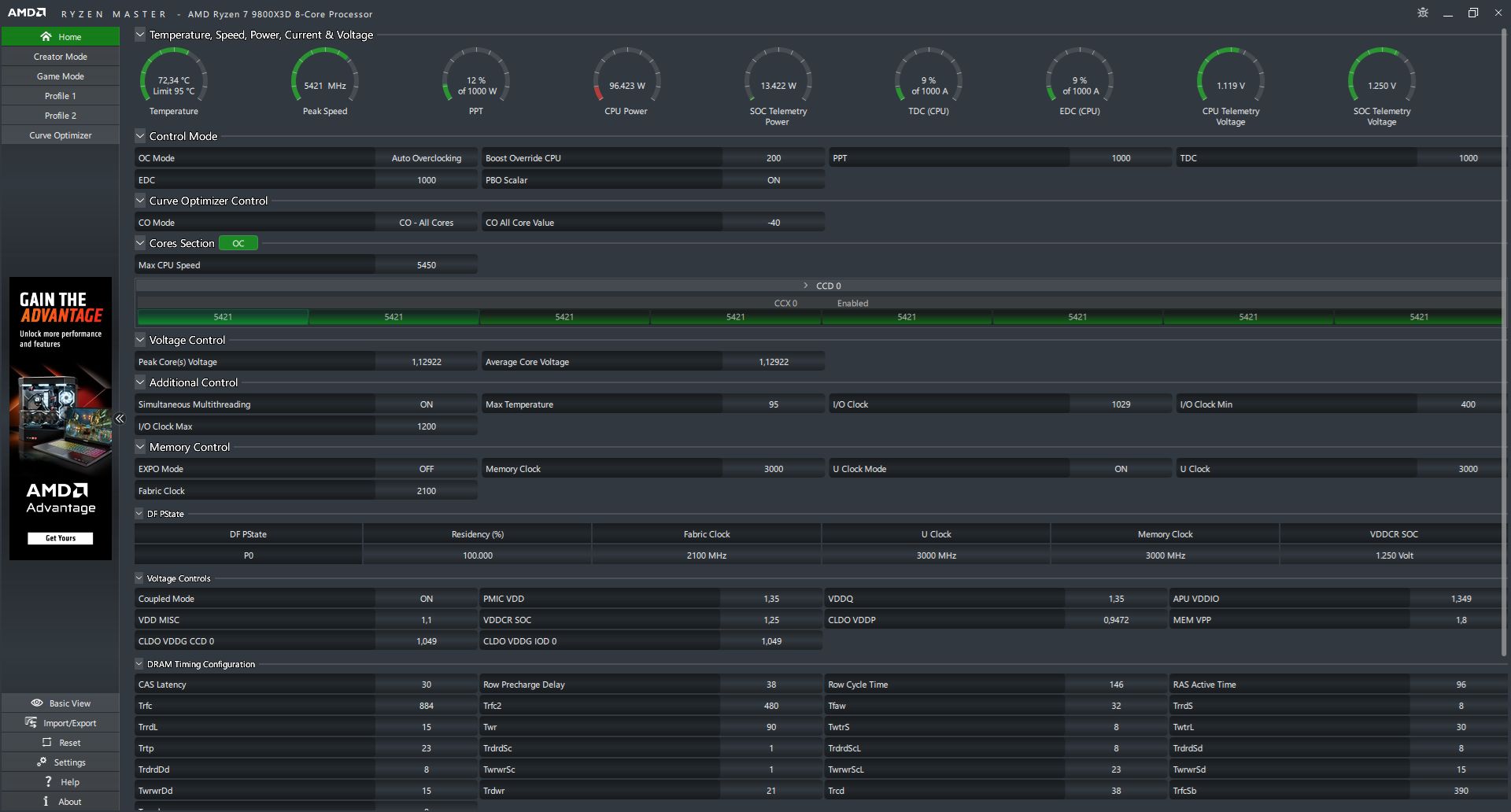Switch to Creator Mode
This screenshot has height=812, width=1511.
61,57
